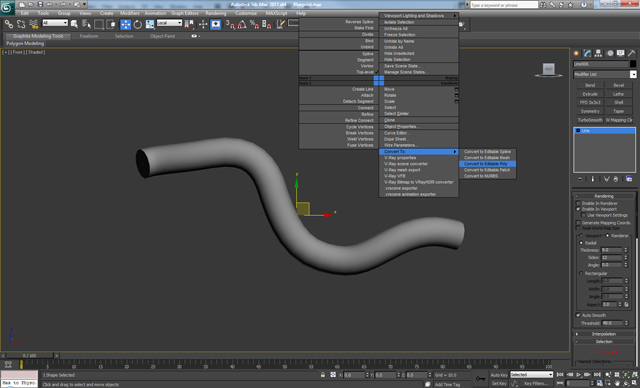
Task: Click the Edit Named Selection Sets icon
Action: click(280, 24)
